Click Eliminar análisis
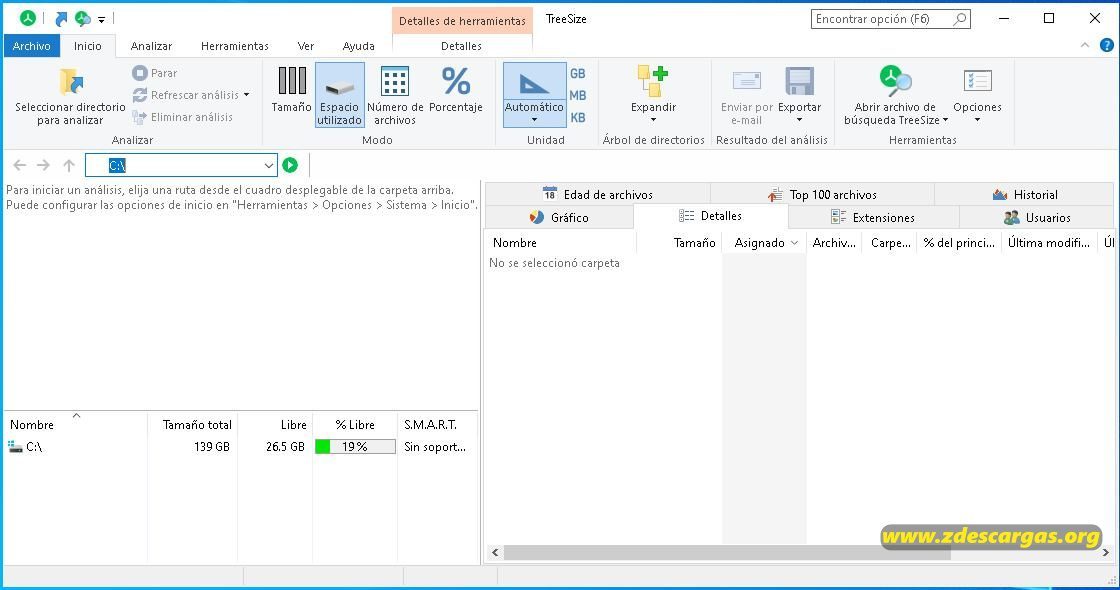 (x=183, y=117)
